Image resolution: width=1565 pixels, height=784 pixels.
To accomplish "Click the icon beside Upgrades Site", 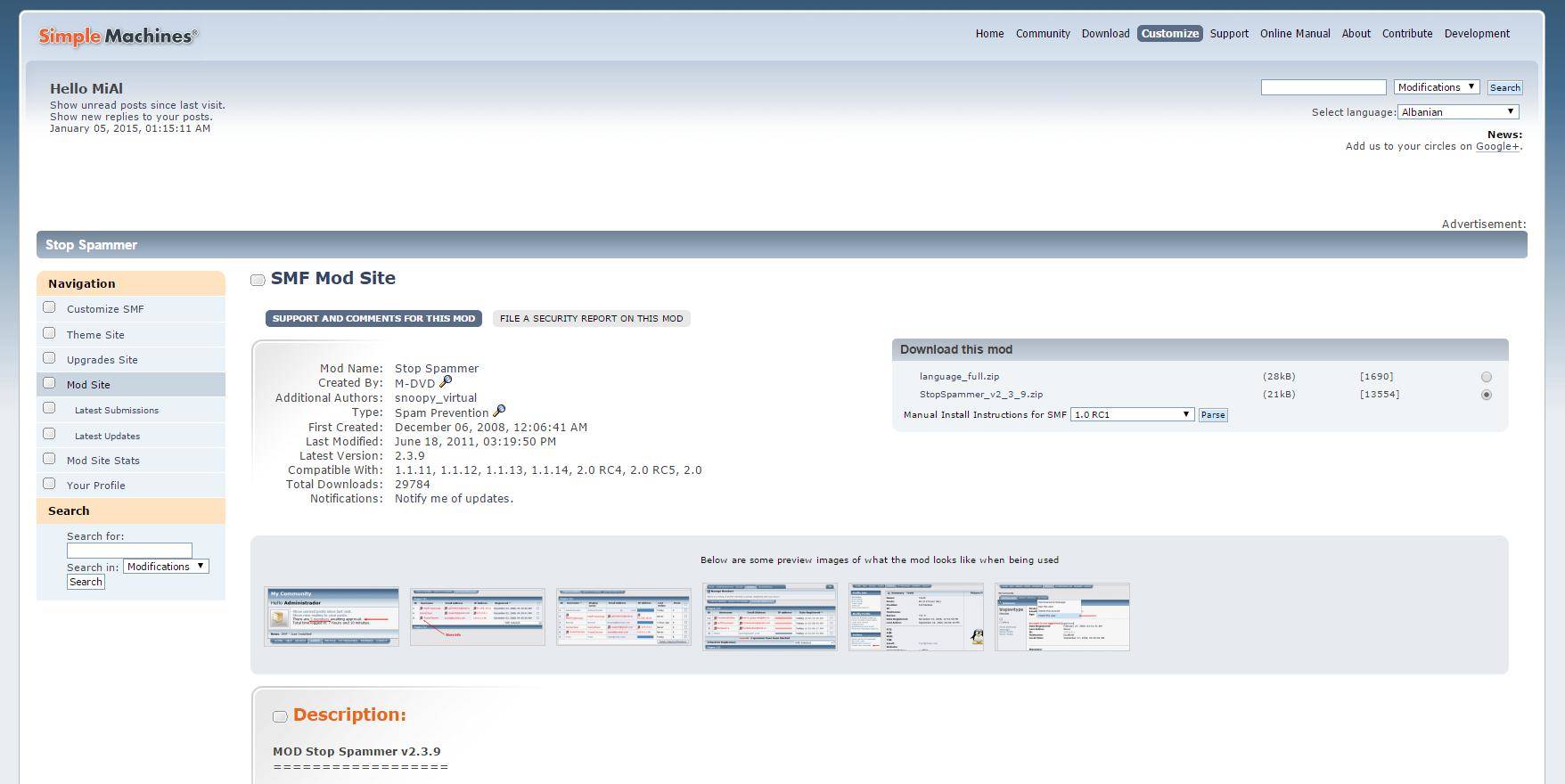I will click(x=49, y=358).
